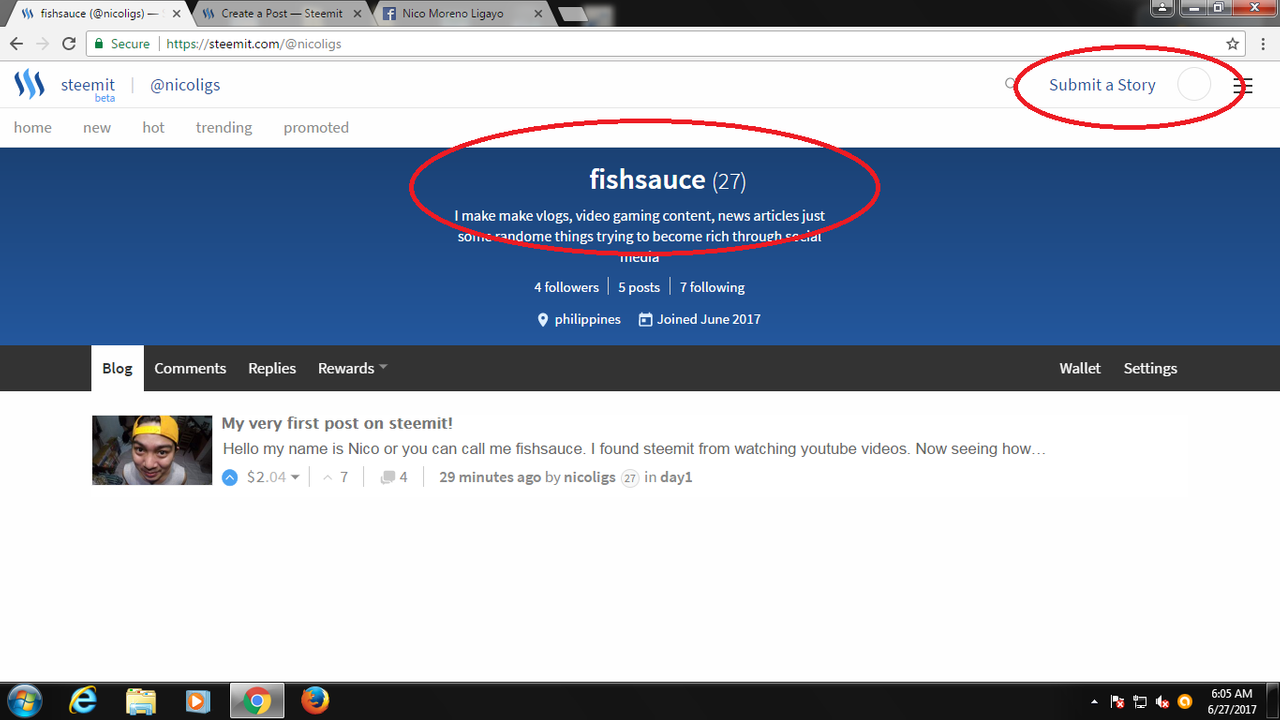Click Submit a Story
The image size is (1280, 720).
point(1102,85)
